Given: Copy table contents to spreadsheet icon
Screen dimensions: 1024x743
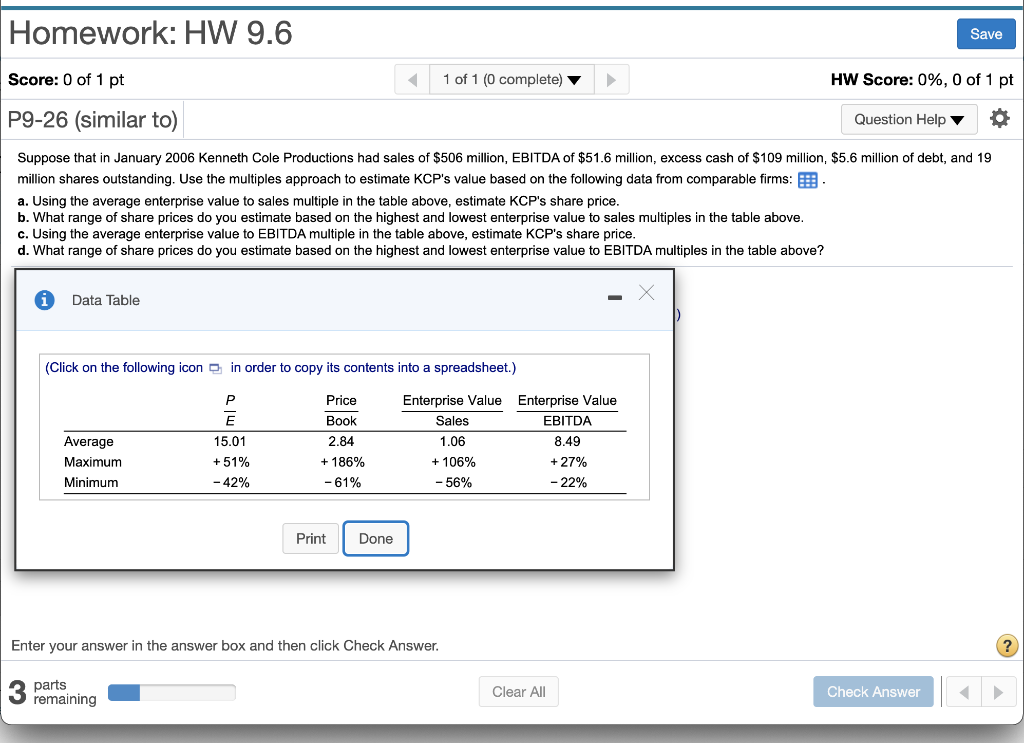Looking at the screenshot, I should 216,368.
